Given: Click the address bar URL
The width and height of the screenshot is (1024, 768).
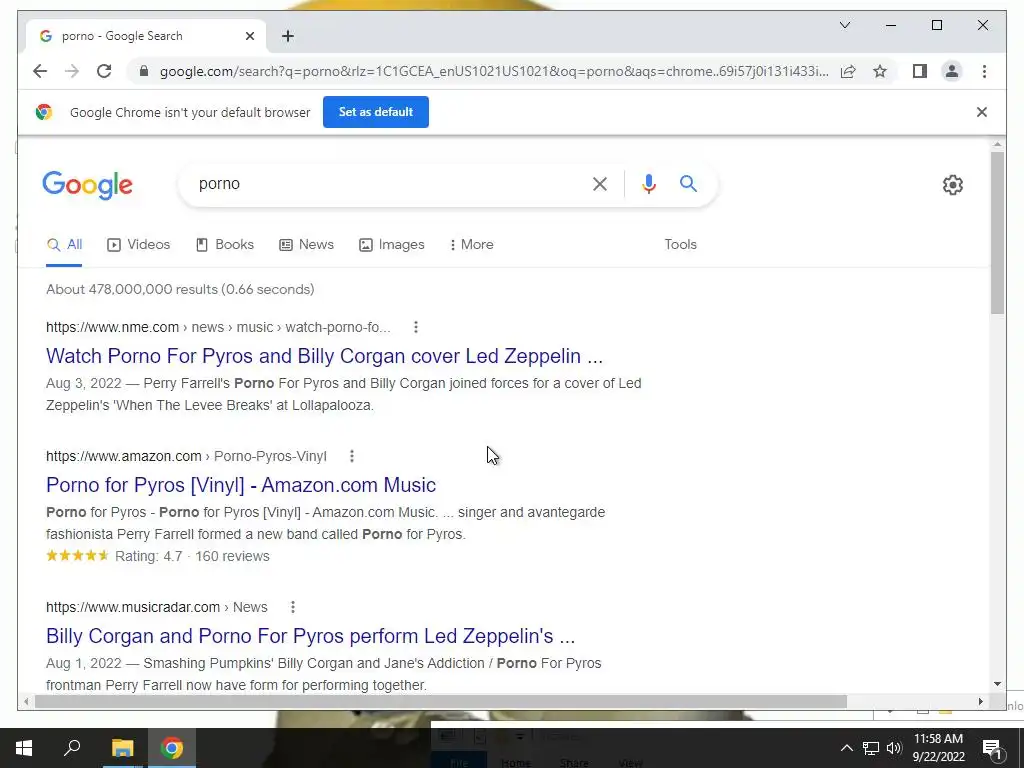Looking at the screenshot, I should [x=494, y=71].
